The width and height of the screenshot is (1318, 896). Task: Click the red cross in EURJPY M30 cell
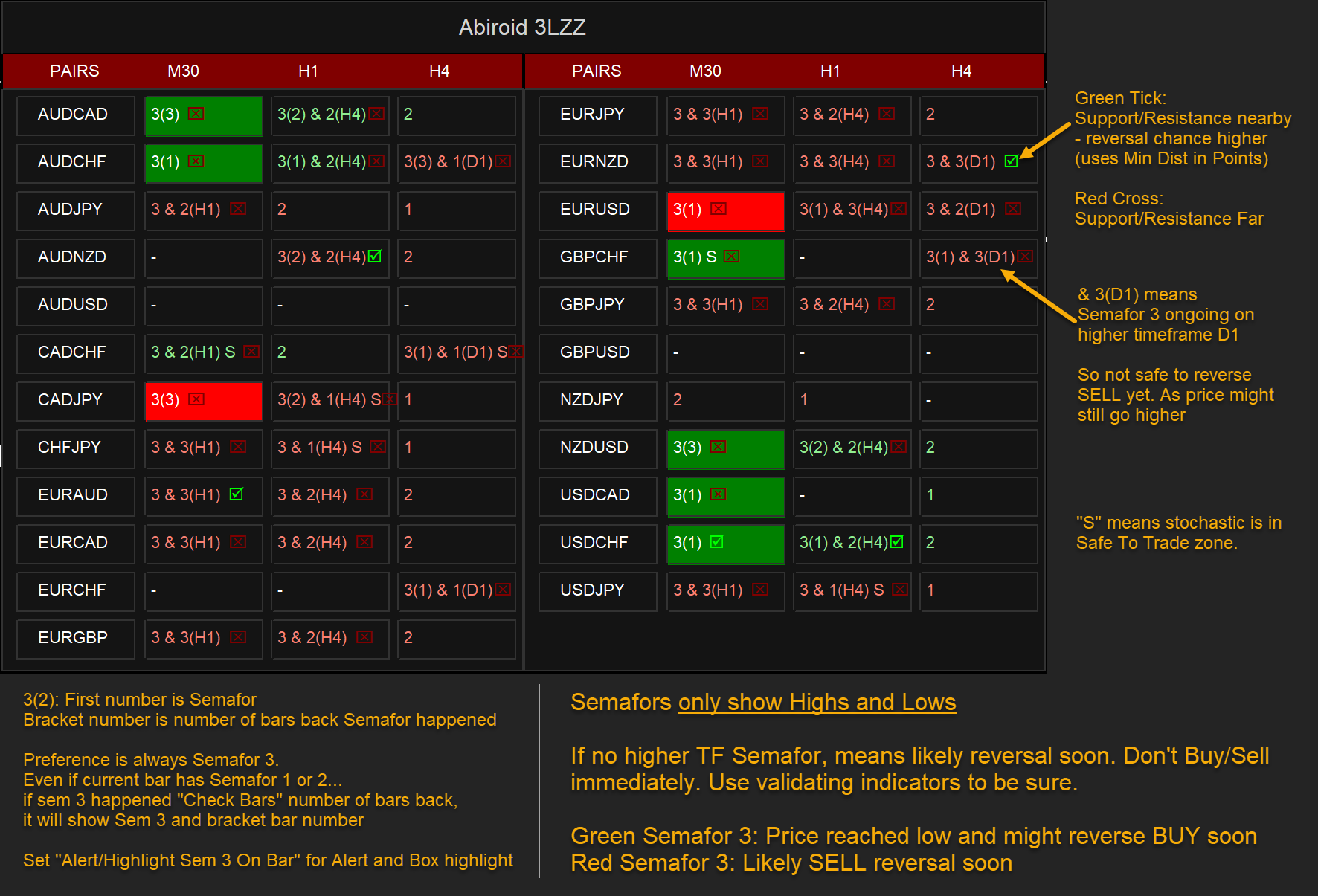pos(760,114)
